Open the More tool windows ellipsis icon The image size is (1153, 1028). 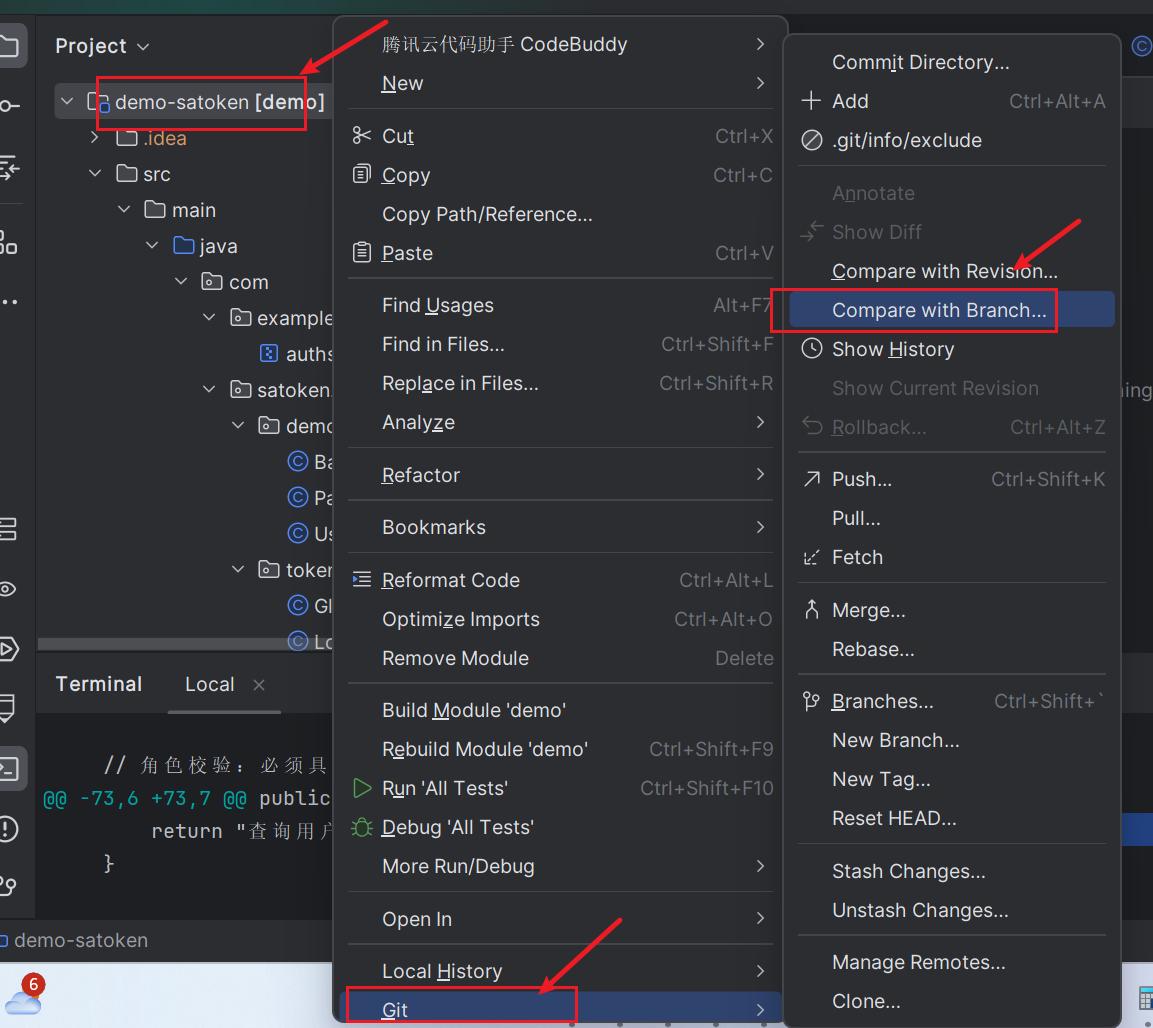pyautogui.click(x=9, y=301)
